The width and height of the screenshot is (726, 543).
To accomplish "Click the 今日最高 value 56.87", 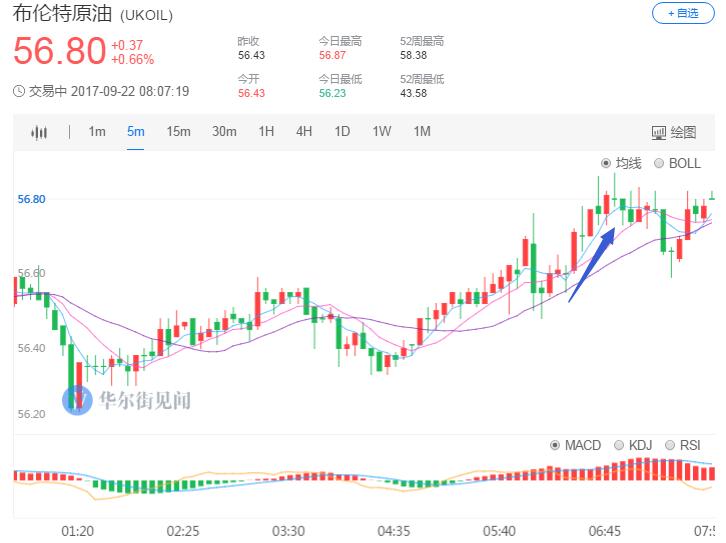I will point(332,56).
